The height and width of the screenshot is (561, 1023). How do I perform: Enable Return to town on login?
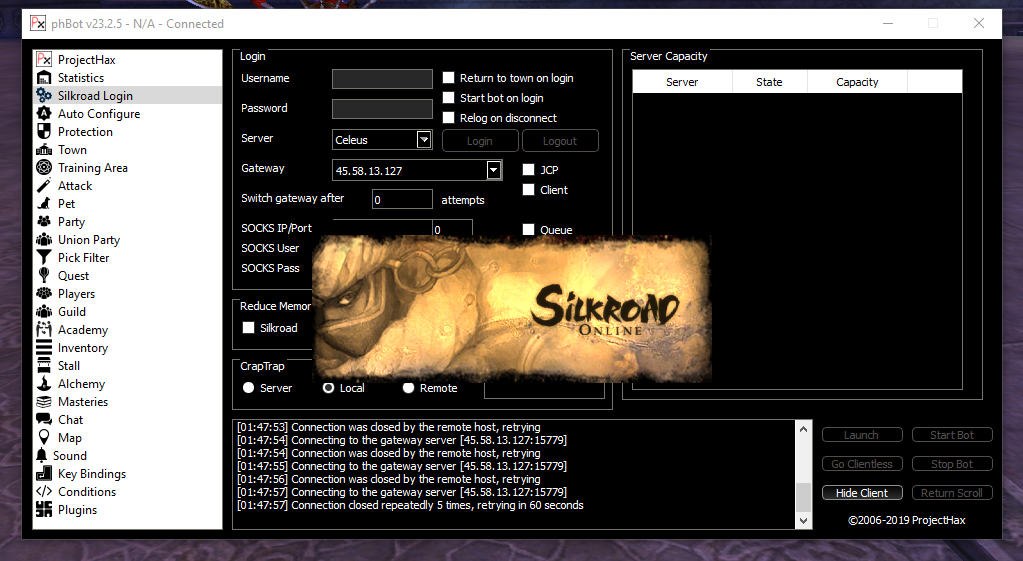[449, 78]
